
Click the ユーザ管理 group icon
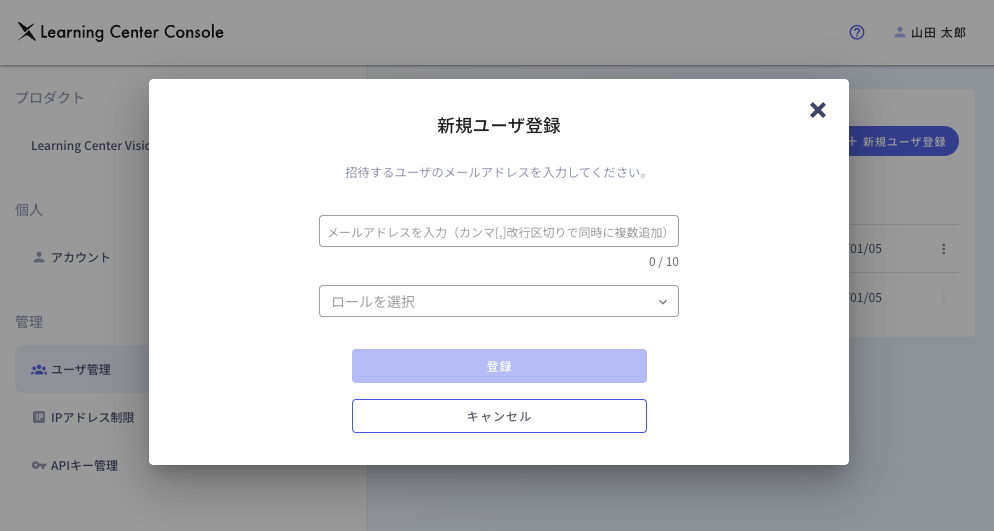point(39,369)
